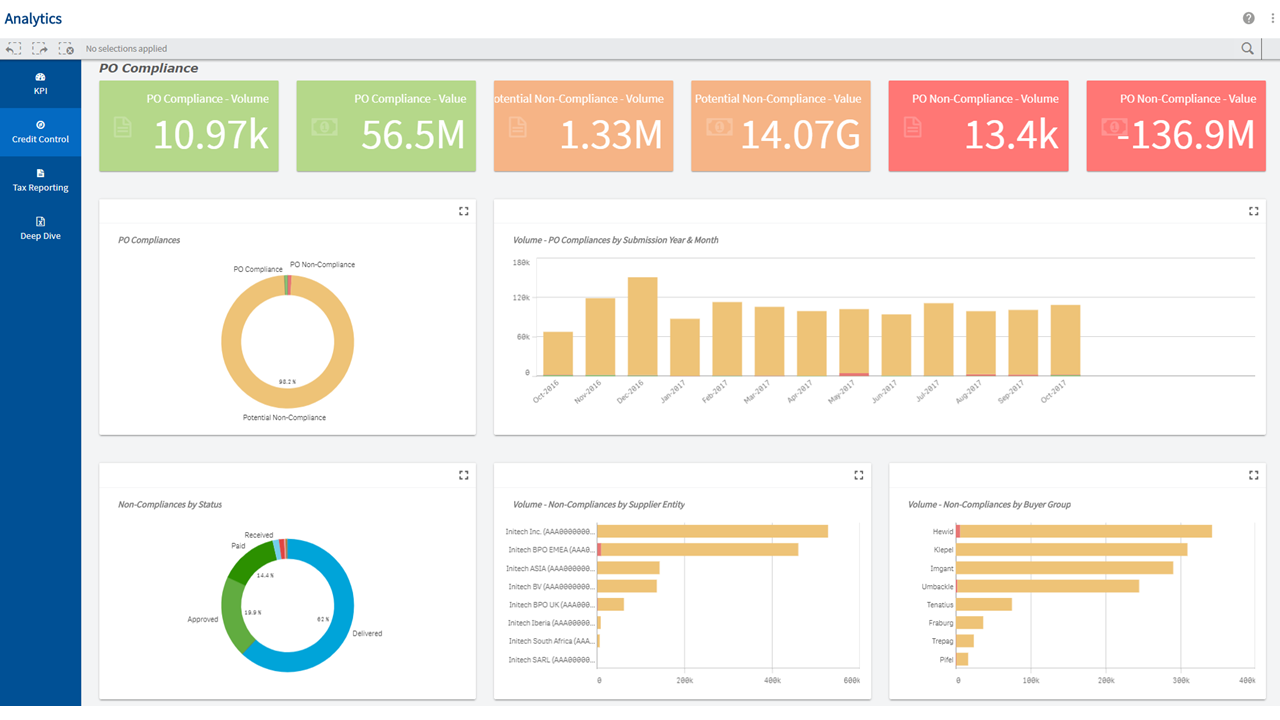Select the Hewid bar in Buyer Group chart
This screenshot has height=720, width=1280.
1085,531
